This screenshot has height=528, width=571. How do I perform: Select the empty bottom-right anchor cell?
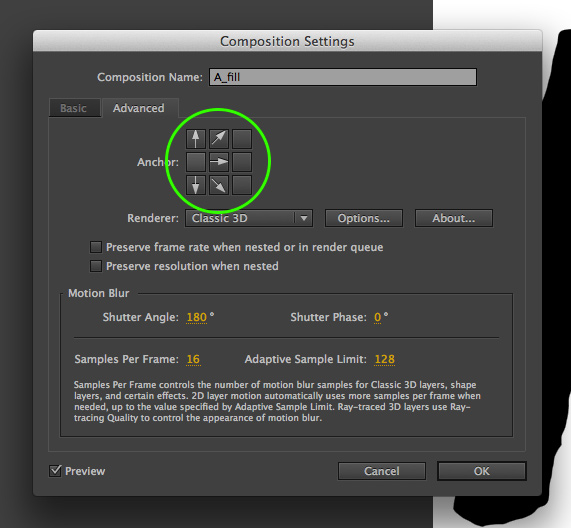pos(242,185)
